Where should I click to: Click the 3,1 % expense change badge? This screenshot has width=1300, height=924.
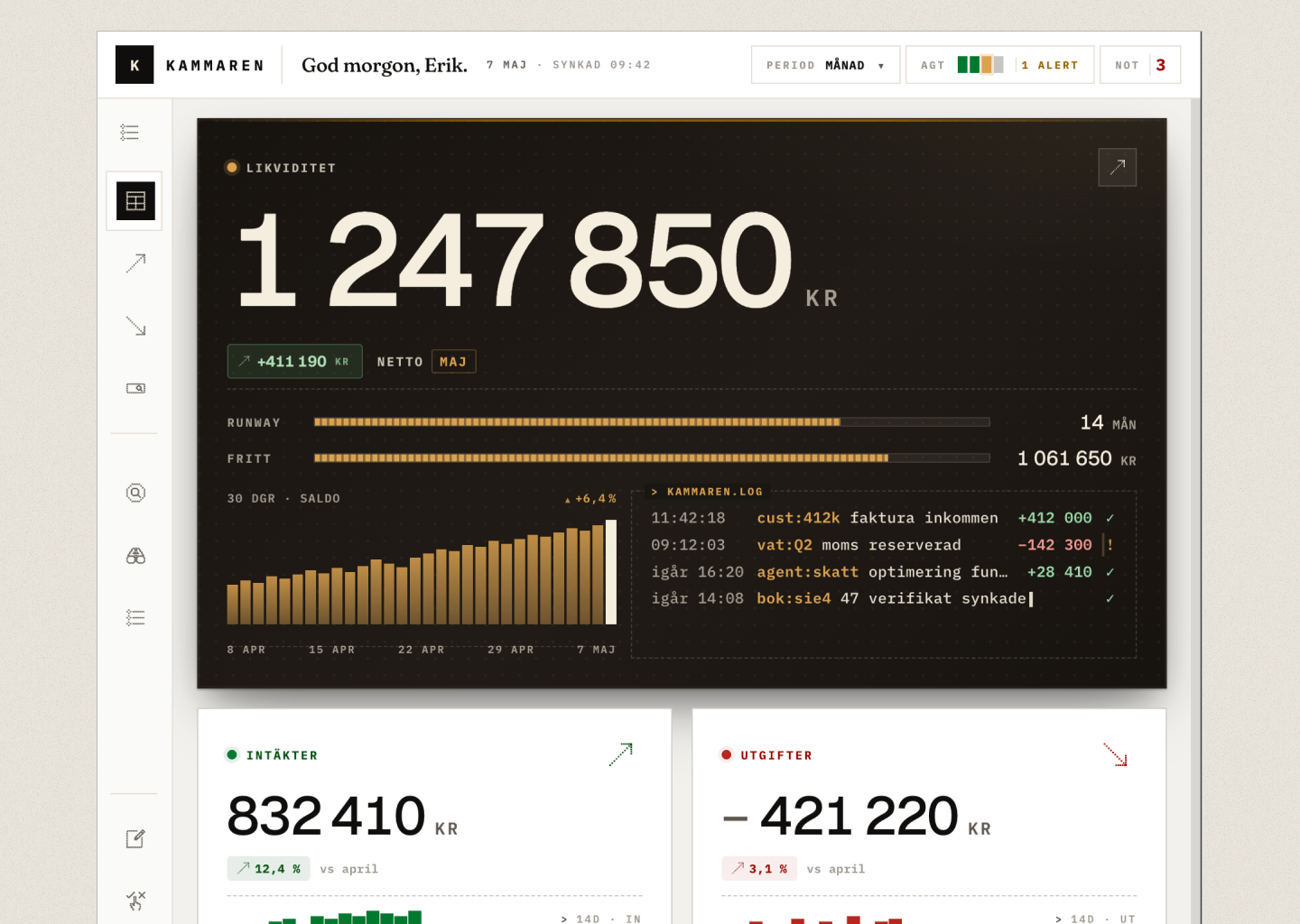click(x=759, y=868)
